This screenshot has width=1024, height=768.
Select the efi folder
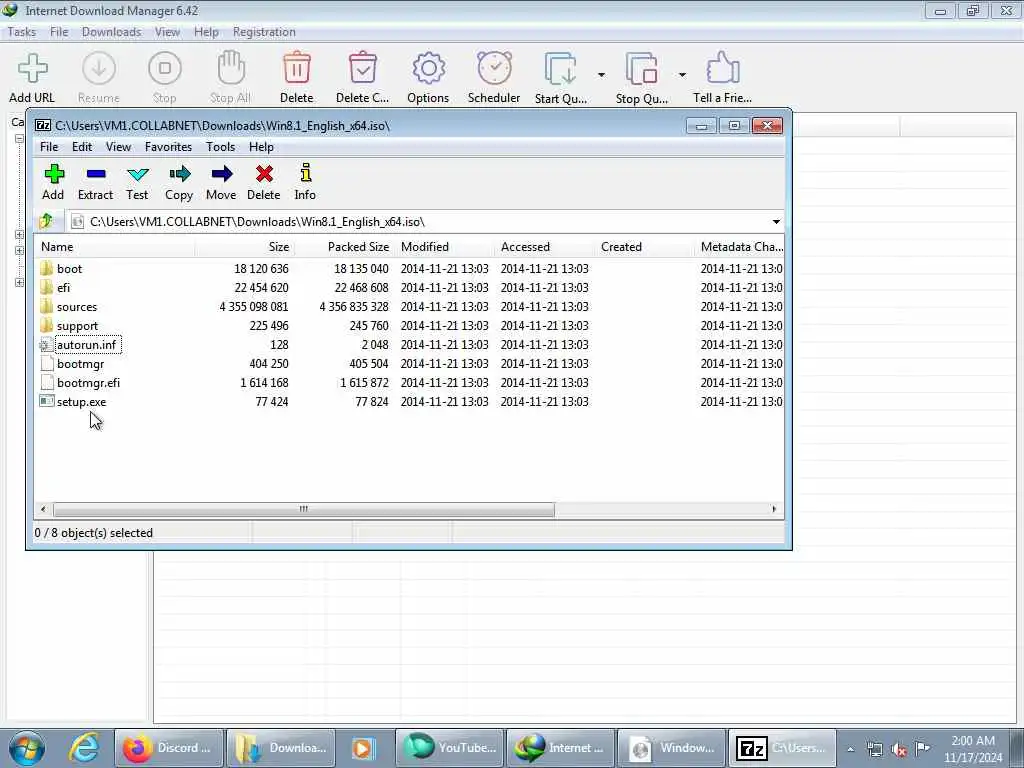coord(63,287)
